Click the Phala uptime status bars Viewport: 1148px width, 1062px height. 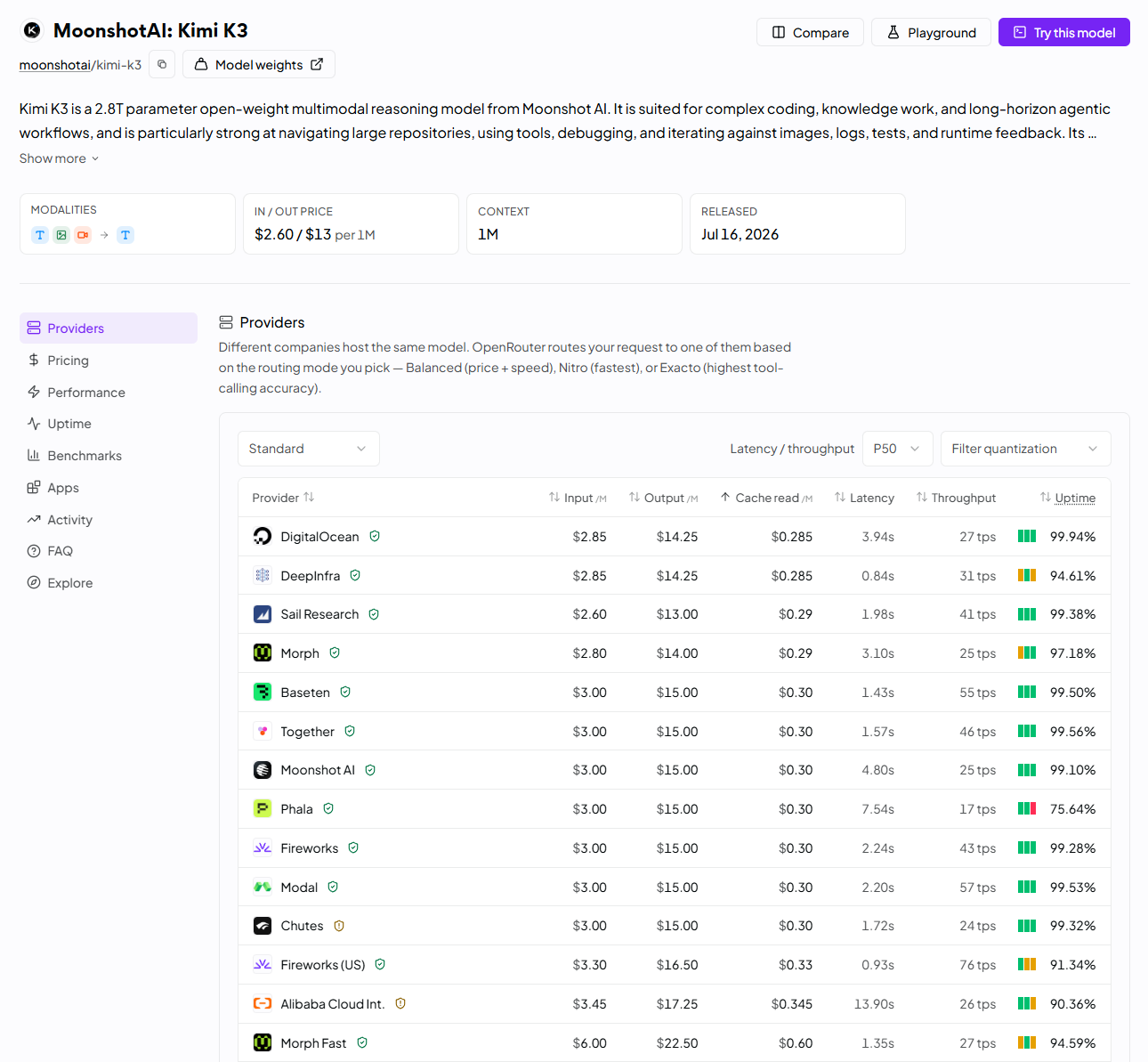tap(1027, 808)
